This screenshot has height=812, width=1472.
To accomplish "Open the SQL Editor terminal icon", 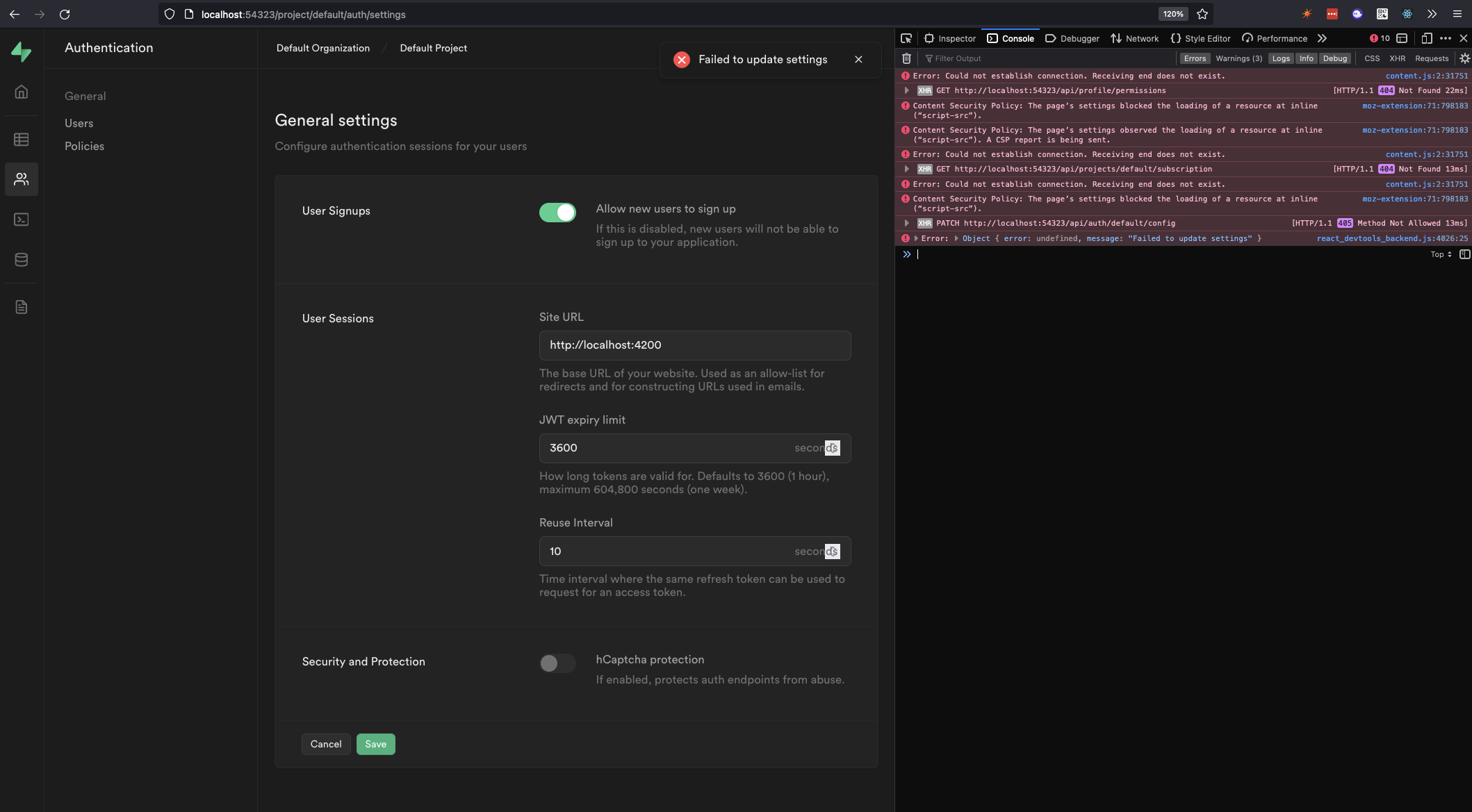I will click(22, 219).
